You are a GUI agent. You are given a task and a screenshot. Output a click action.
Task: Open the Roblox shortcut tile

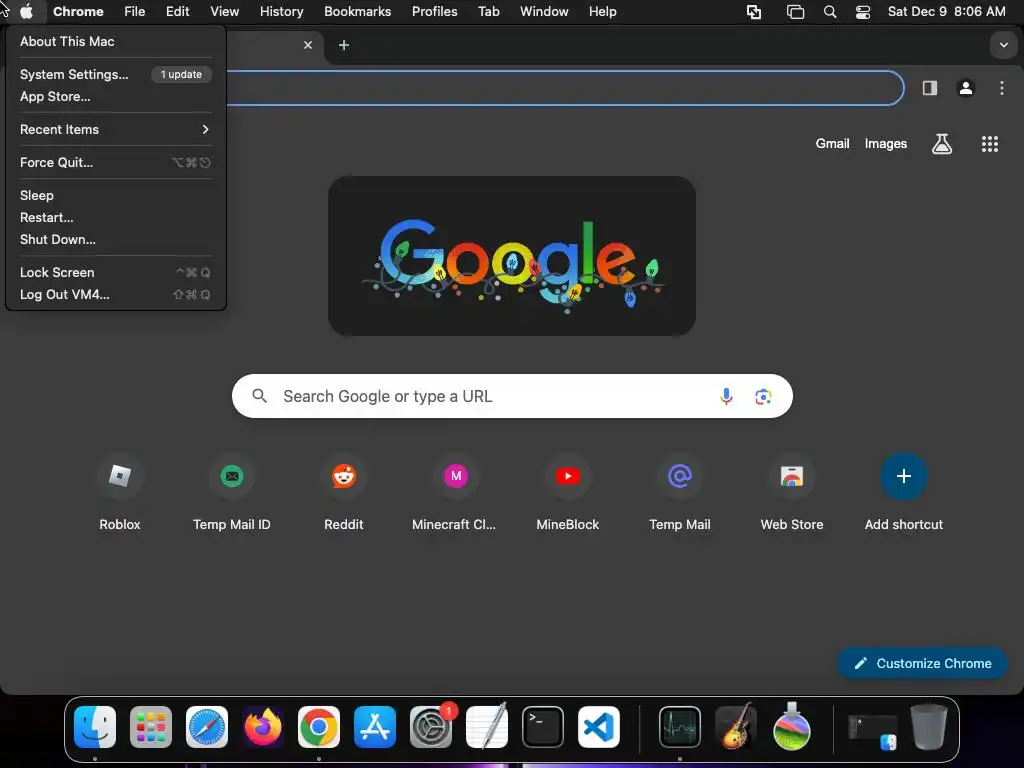point(120,493)
